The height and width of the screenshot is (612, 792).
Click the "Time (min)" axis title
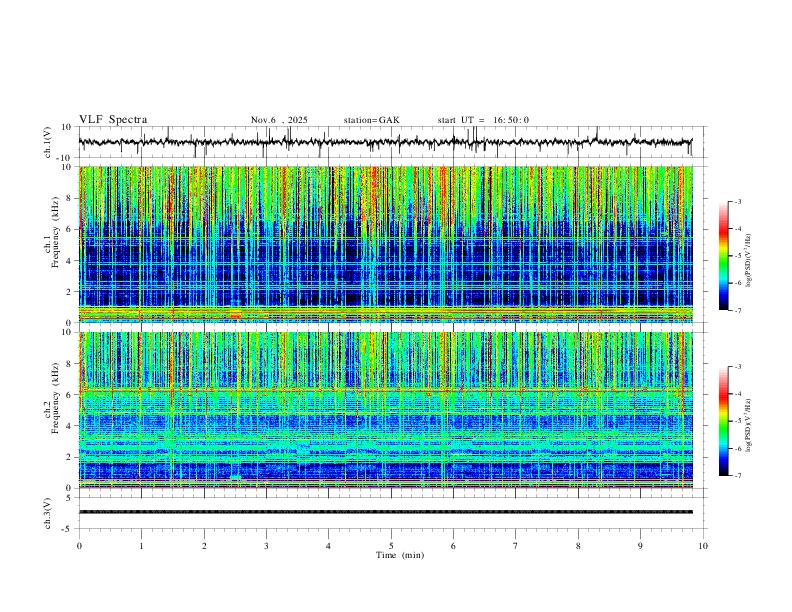pyautogui.click(x=400, y=555)
